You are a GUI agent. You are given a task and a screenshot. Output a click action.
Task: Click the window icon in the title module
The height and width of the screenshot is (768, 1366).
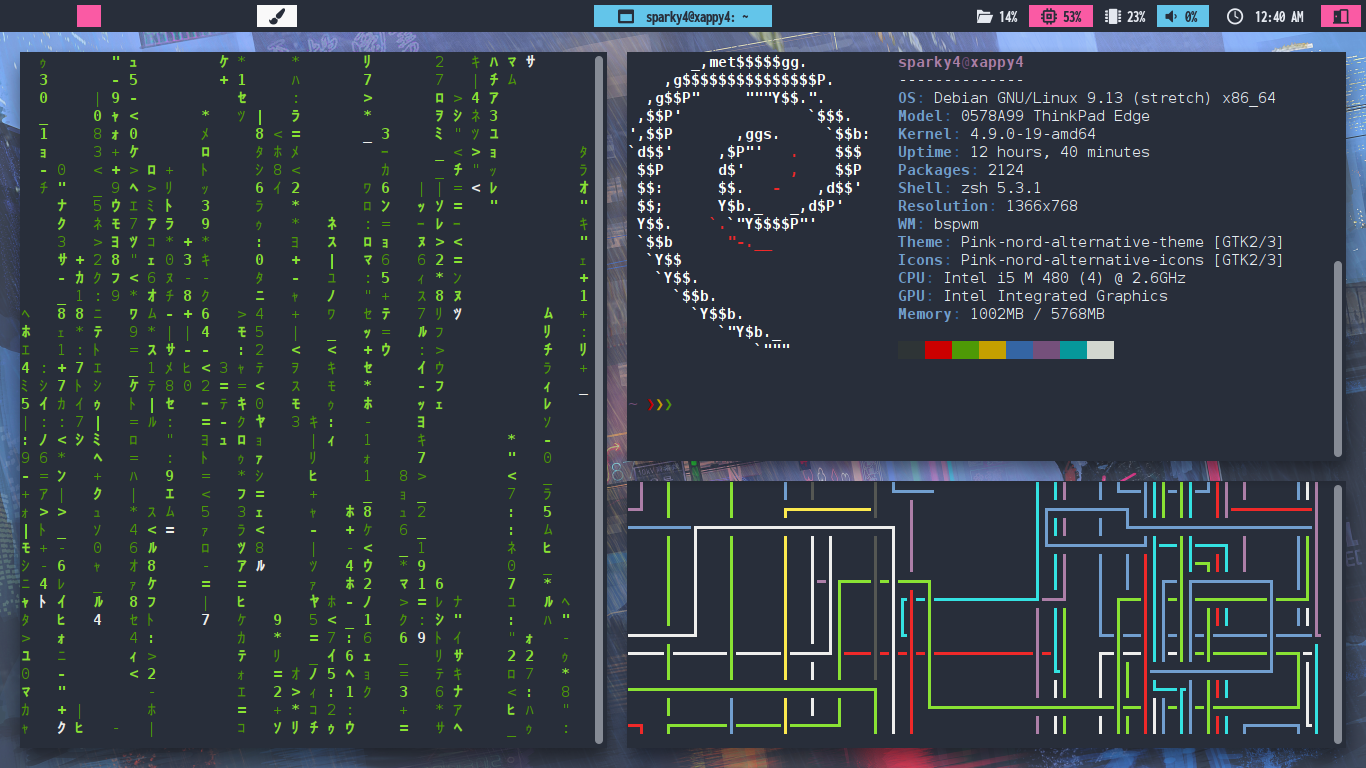(x=626, y=17)
